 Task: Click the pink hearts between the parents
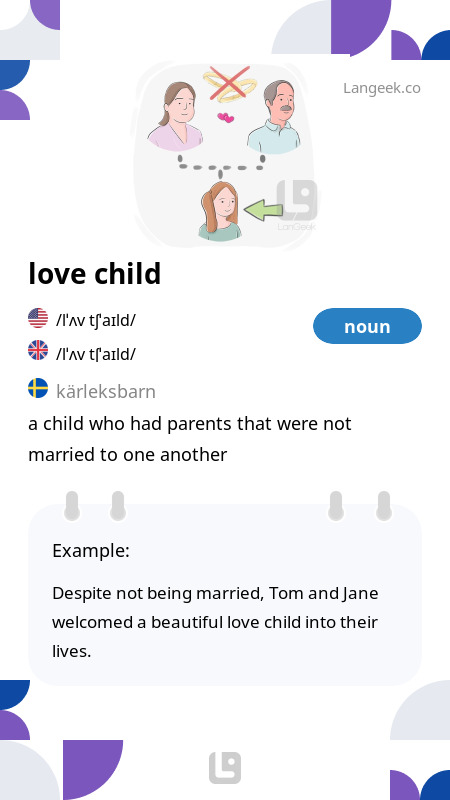(226, 118)
